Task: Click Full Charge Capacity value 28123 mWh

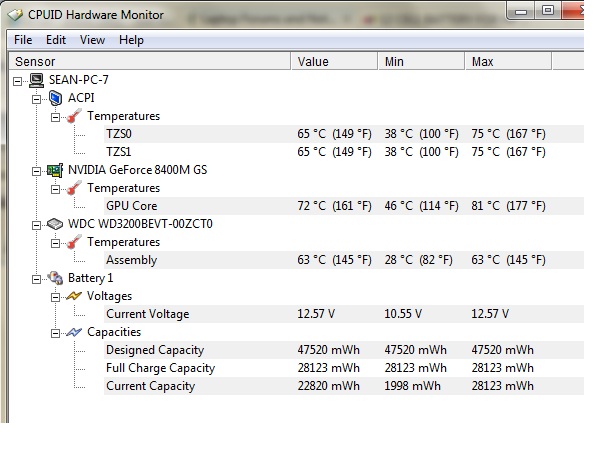Action: pyautogui.click(x=329, y=368)
